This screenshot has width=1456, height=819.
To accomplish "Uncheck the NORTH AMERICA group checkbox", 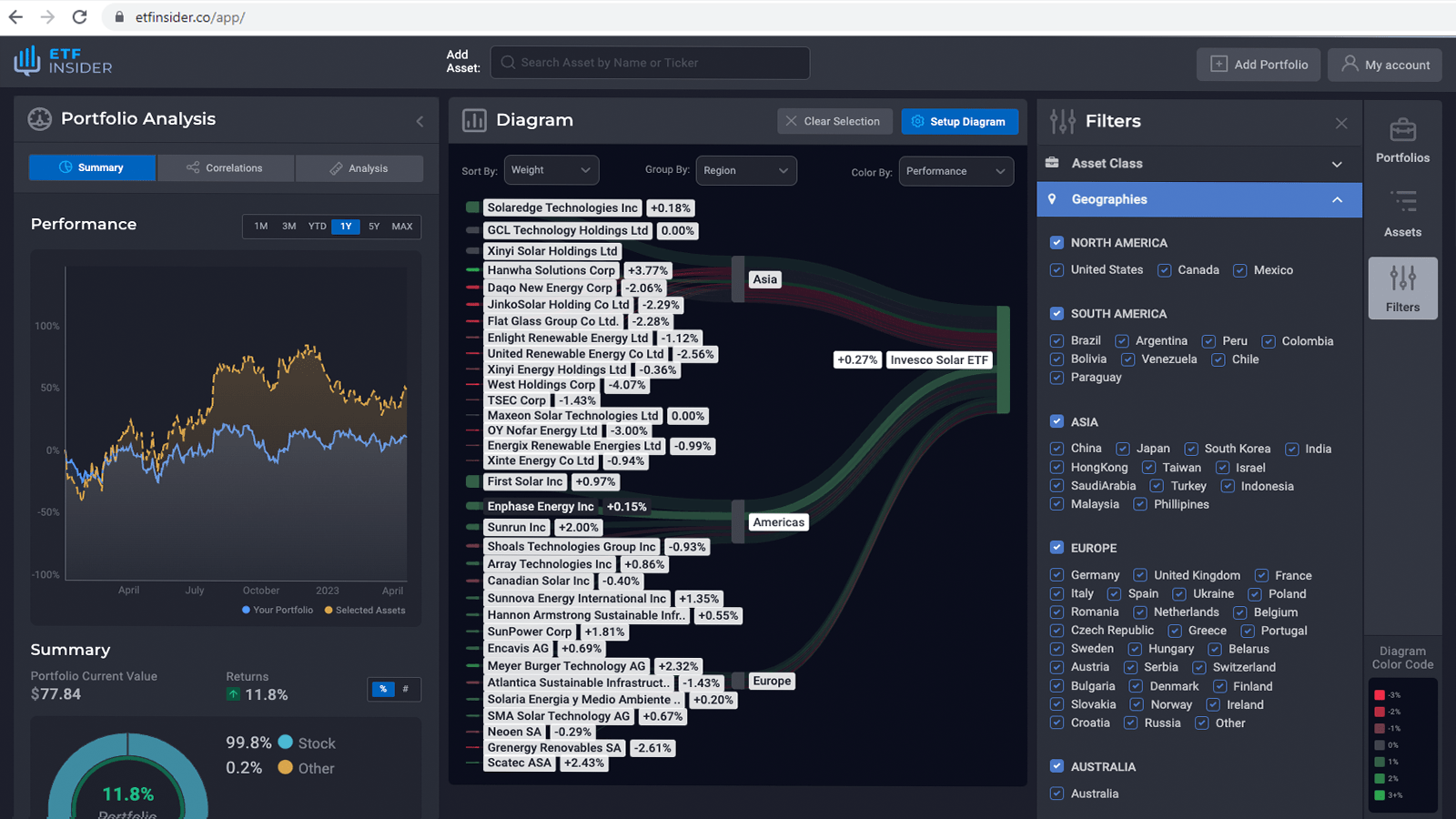I will point(1057,243).
